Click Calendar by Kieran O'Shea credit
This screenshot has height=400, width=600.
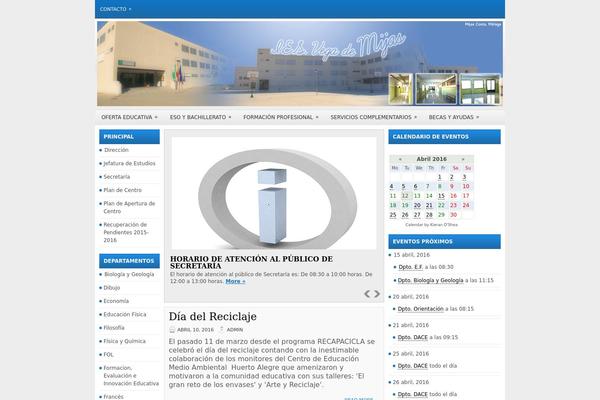431,225
